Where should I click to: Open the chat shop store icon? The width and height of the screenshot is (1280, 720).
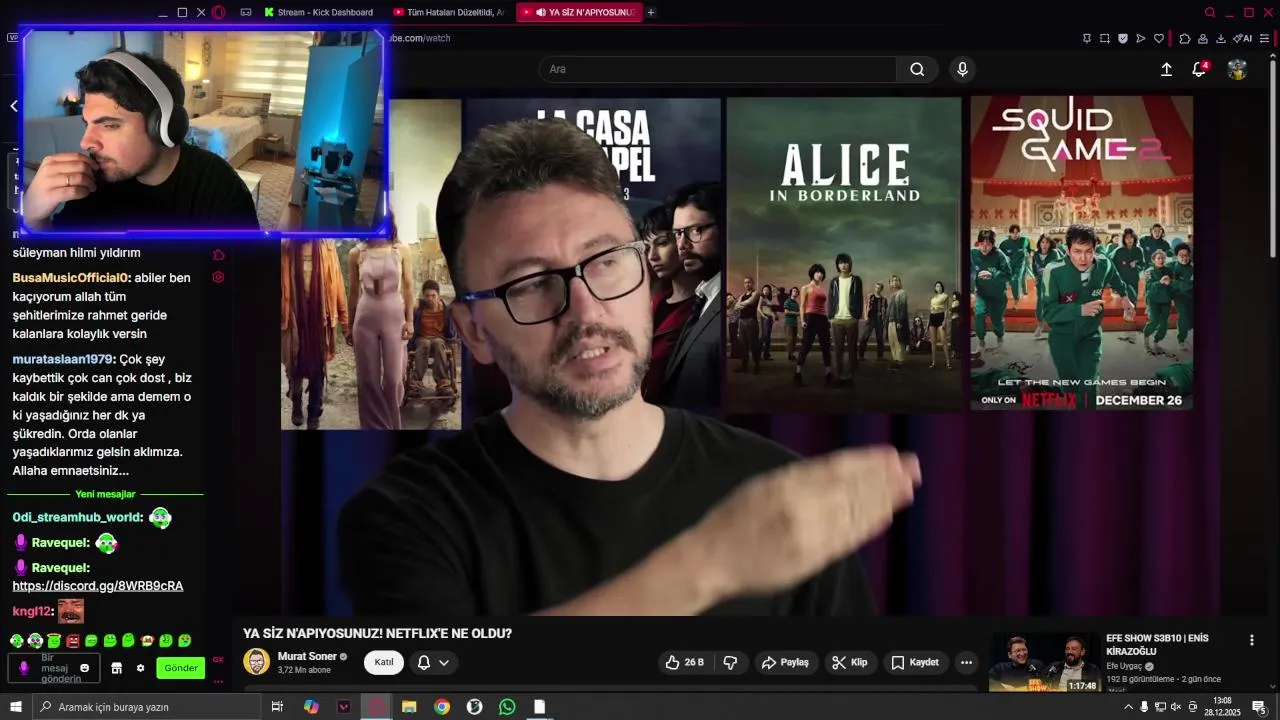click(x=116, y=668)
